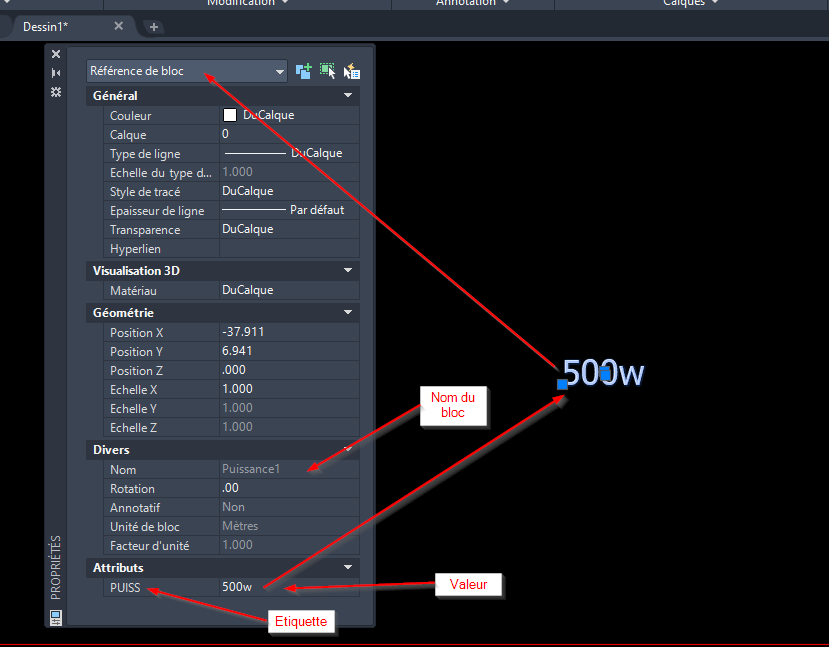Click the Nom value Puissance1
829x647 pixels.
click(x=289, y=469)
